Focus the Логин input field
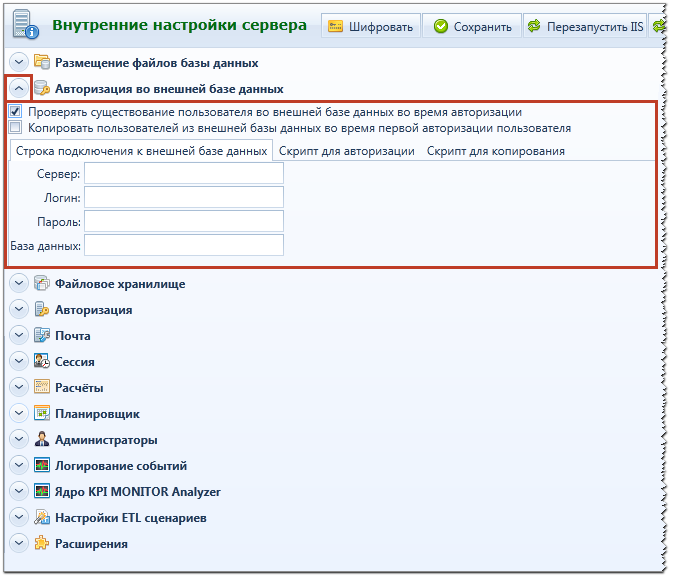676x576 pixels. (x=184, y=197)
